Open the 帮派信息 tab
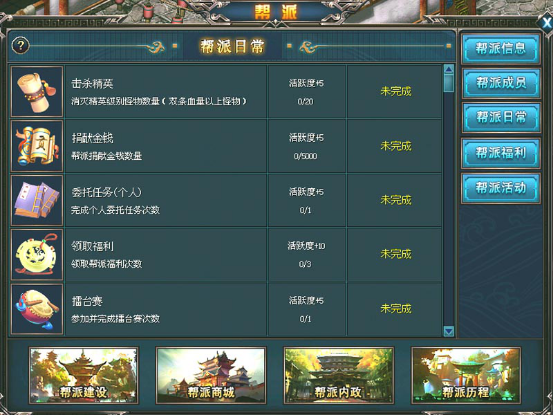This screenshot has width=554, height=415. 501,49
